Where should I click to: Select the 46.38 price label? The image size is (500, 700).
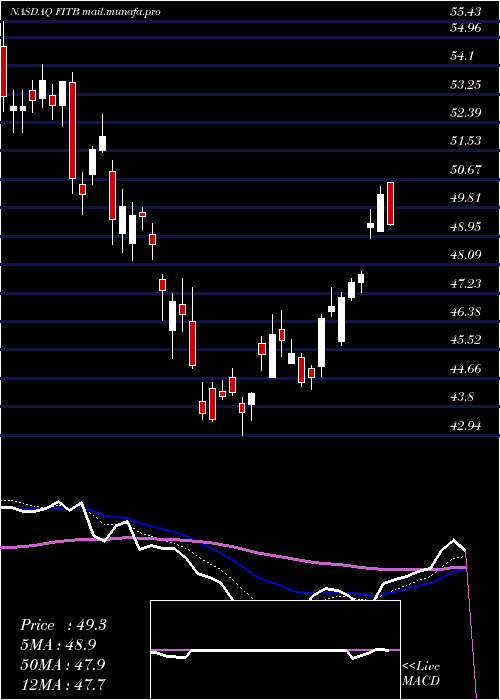466,312
